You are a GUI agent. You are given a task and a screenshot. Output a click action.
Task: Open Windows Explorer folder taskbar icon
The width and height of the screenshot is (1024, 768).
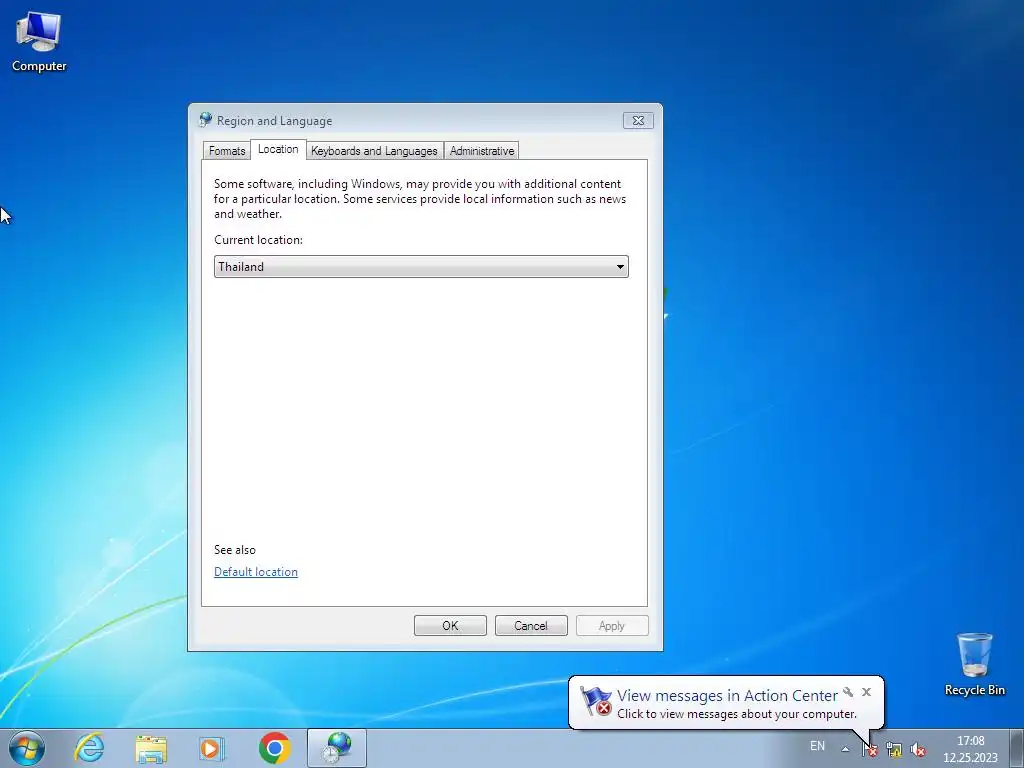[x=151, y=748]
